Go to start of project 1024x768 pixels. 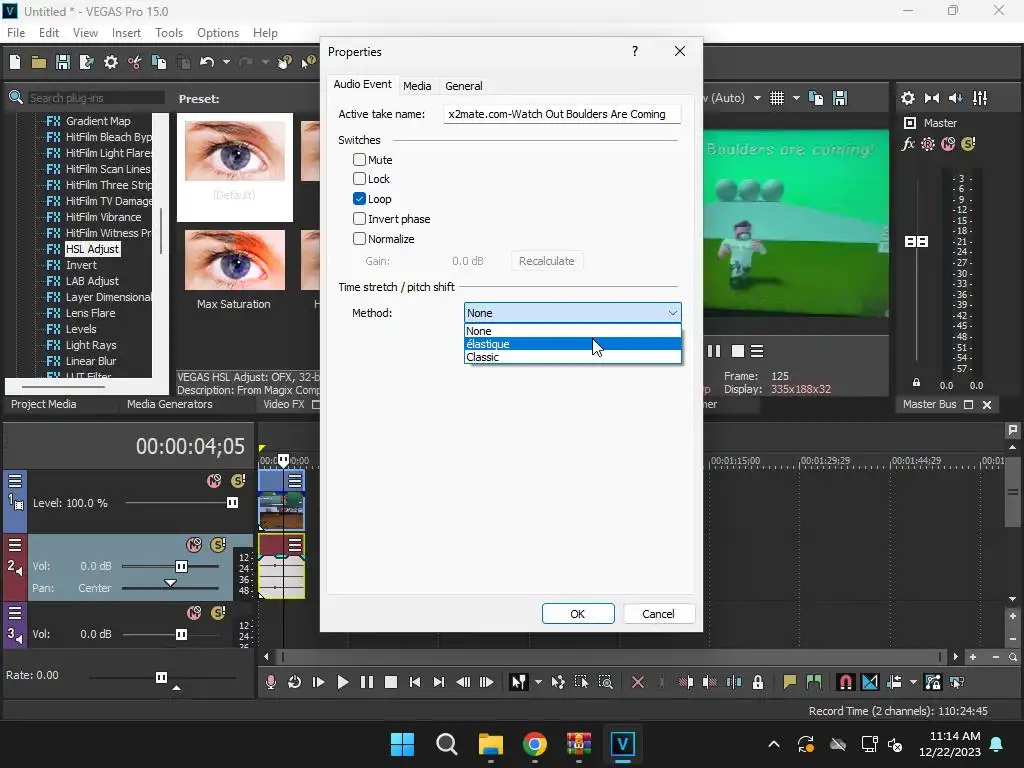pyautogui.click(x=415, y=682)
